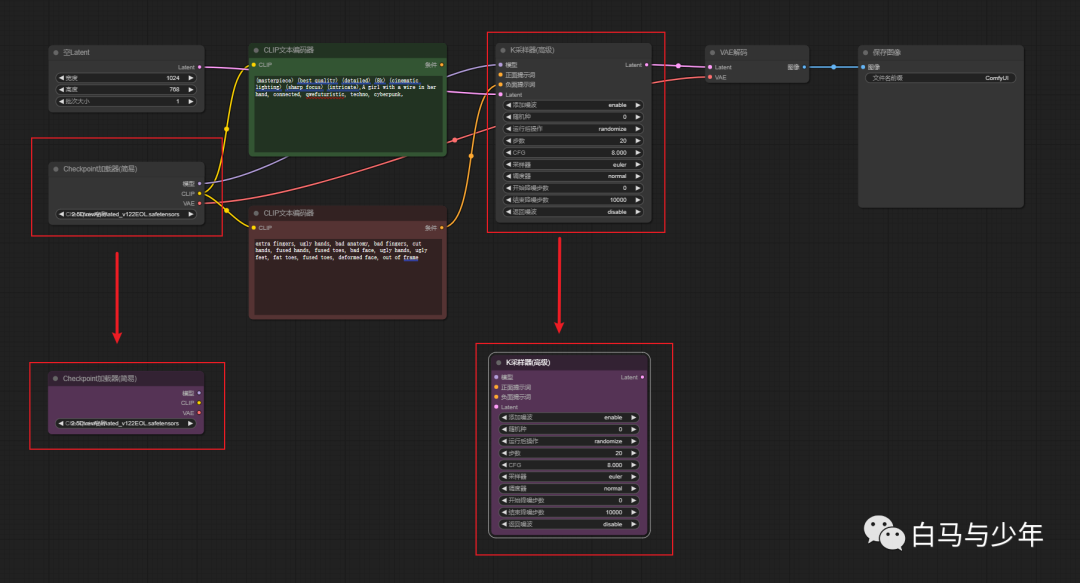Click the collapse dot on the VAE解码 node

(x=713, y=52)
